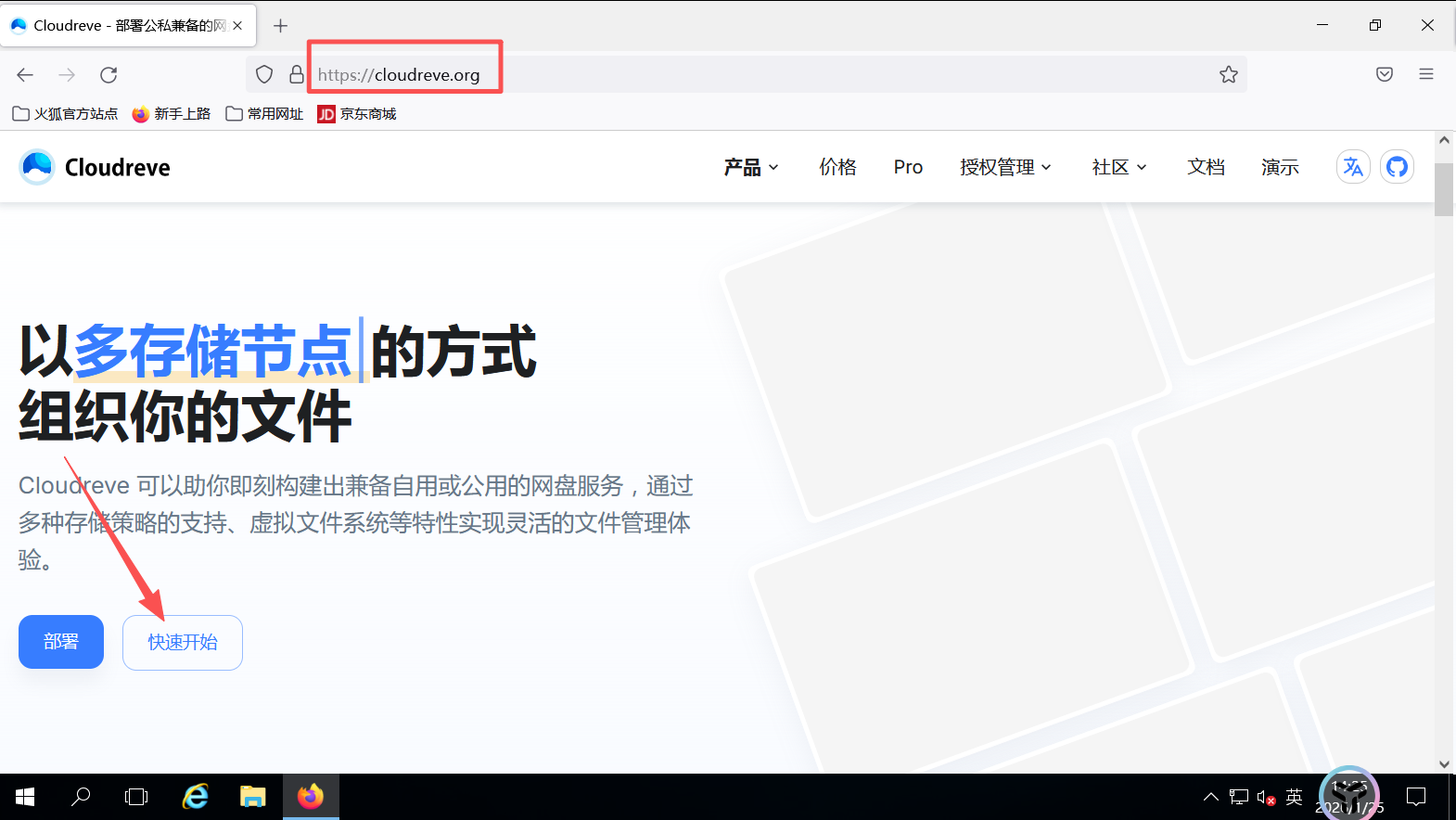The image size is (1456, 820).
Task: Bookmark this page with the star icon
Action: pyautogui.click(x=1229, y=75)
